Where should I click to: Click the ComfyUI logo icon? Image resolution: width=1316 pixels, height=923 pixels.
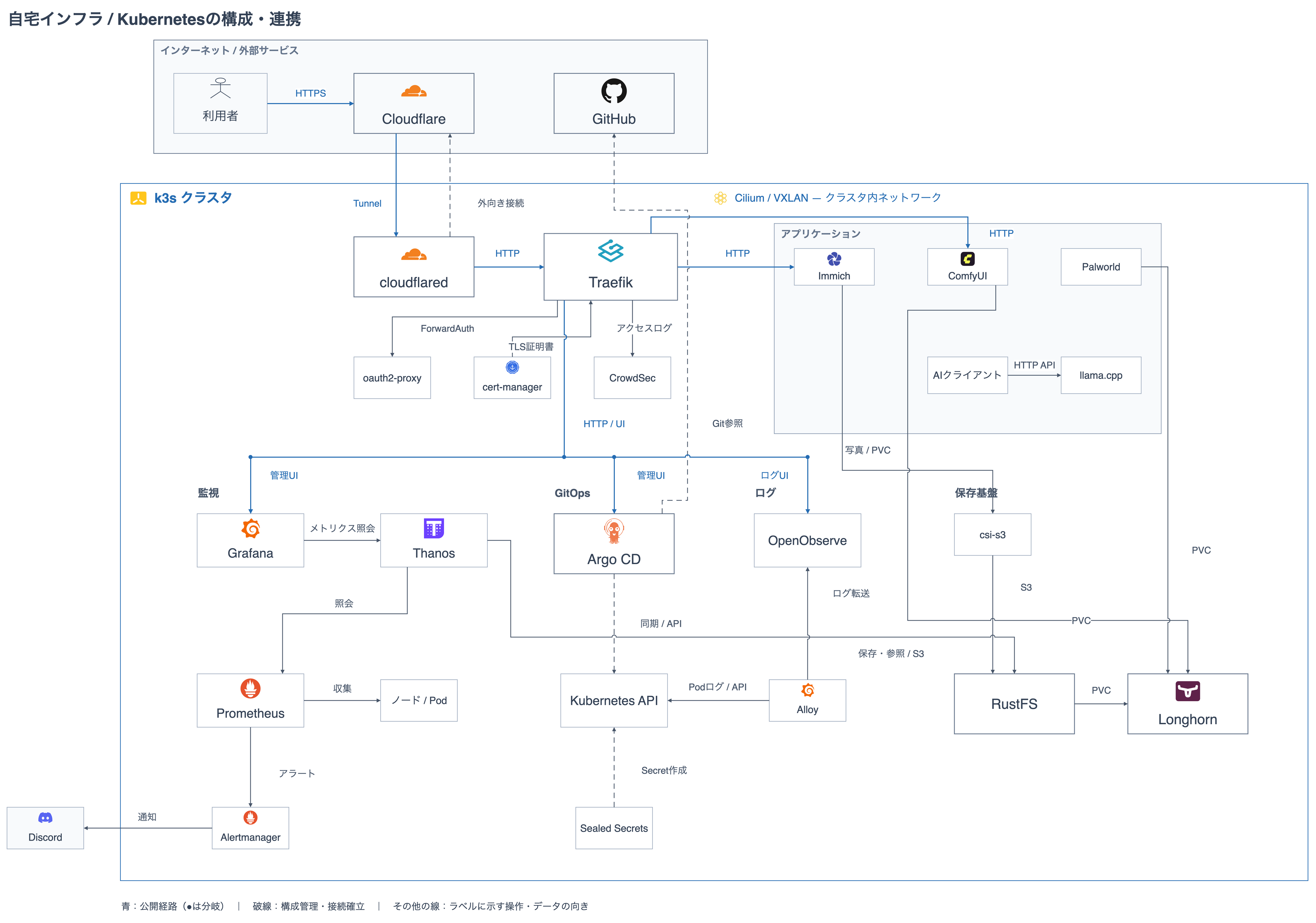[967, 259]
